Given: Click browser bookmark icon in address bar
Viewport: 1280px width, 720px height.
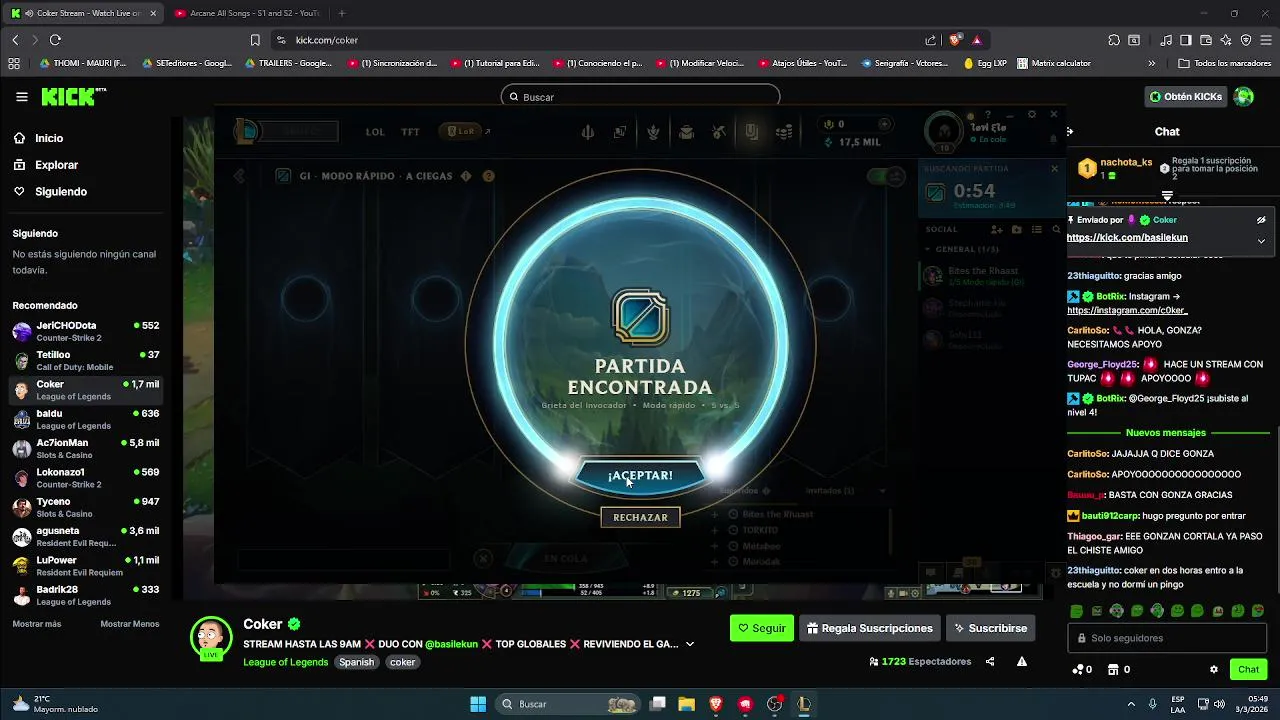Looking at the screenshot, I should coord(255,40).
